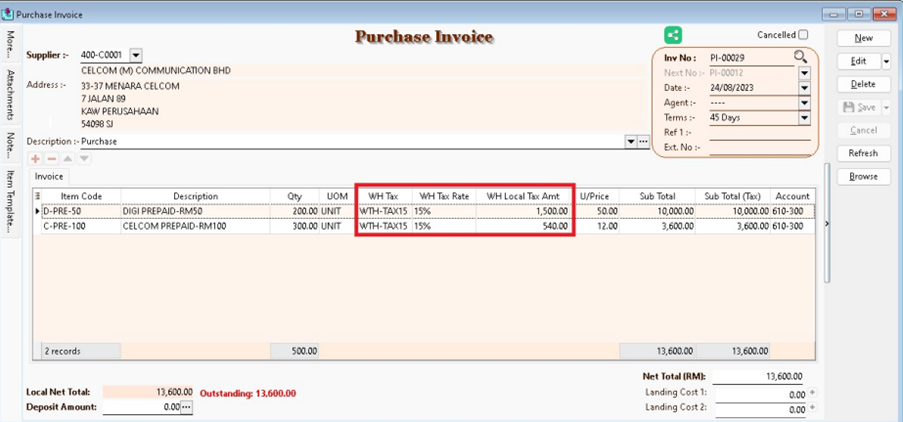
Task: Open the Attachments side tab
Action: coord(11,94)
